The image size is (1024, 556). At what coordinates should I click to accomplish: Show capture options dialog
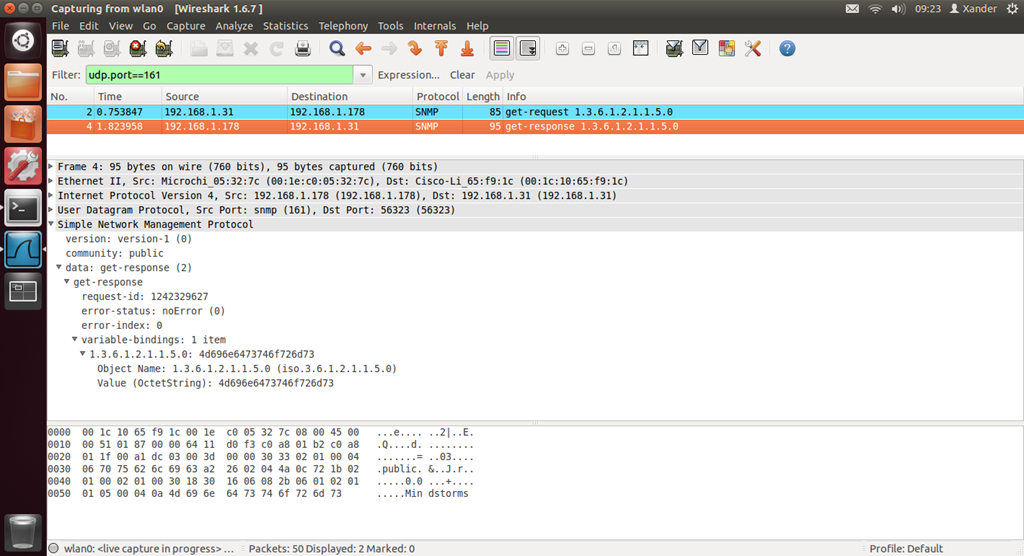[86, 48]
